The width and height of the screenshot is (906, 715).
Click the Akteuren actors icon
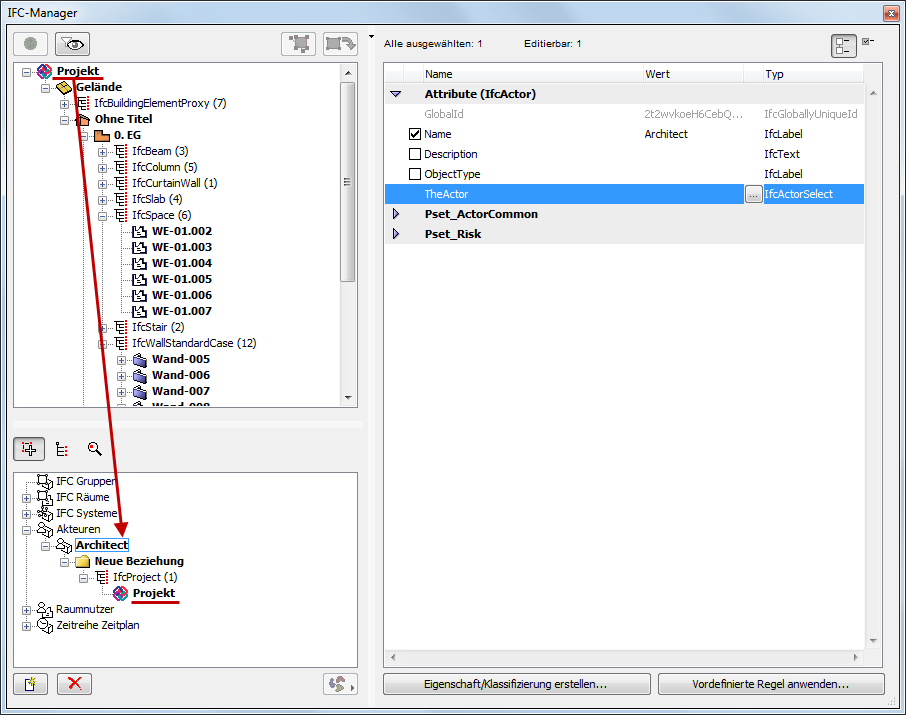pos(44,529)
